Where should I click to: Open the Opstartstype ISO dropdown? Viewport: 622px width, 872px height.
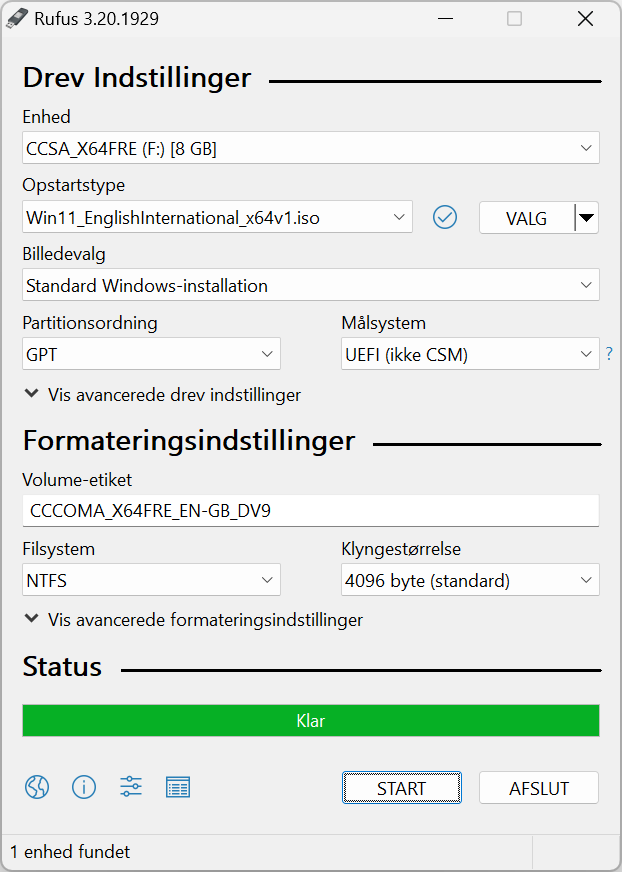pyautogui.click(x=218, y=217)
